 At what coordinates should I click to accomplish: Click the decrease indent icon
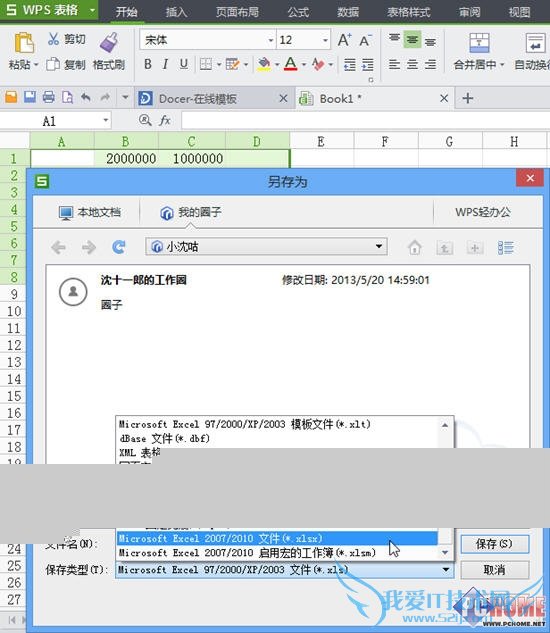[x=349, y=64]
